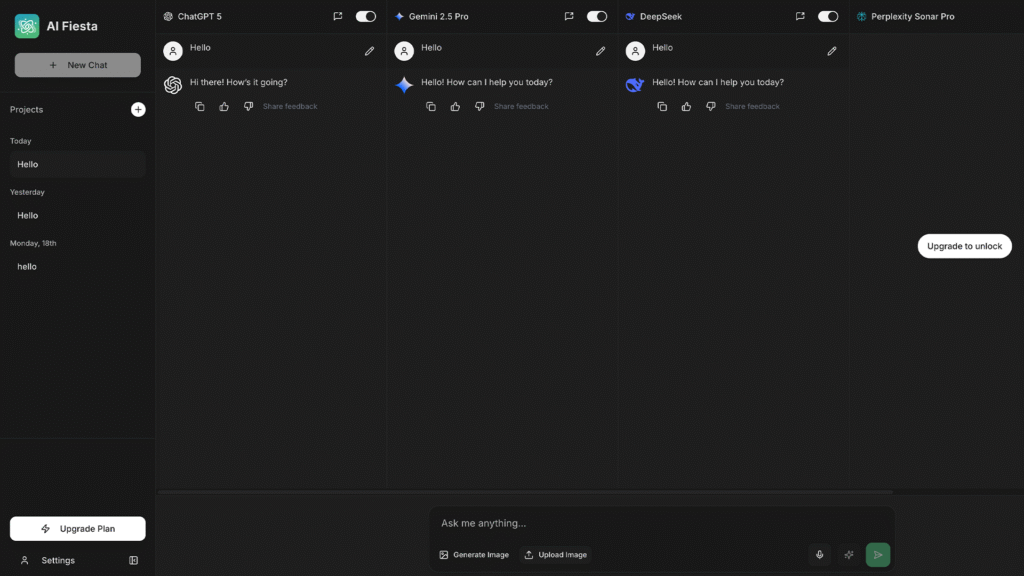Image resolution: width=1024 pixels, height=576 pixels.
Task: Click the AI Fiesta title text
Action: pos(72,26)
